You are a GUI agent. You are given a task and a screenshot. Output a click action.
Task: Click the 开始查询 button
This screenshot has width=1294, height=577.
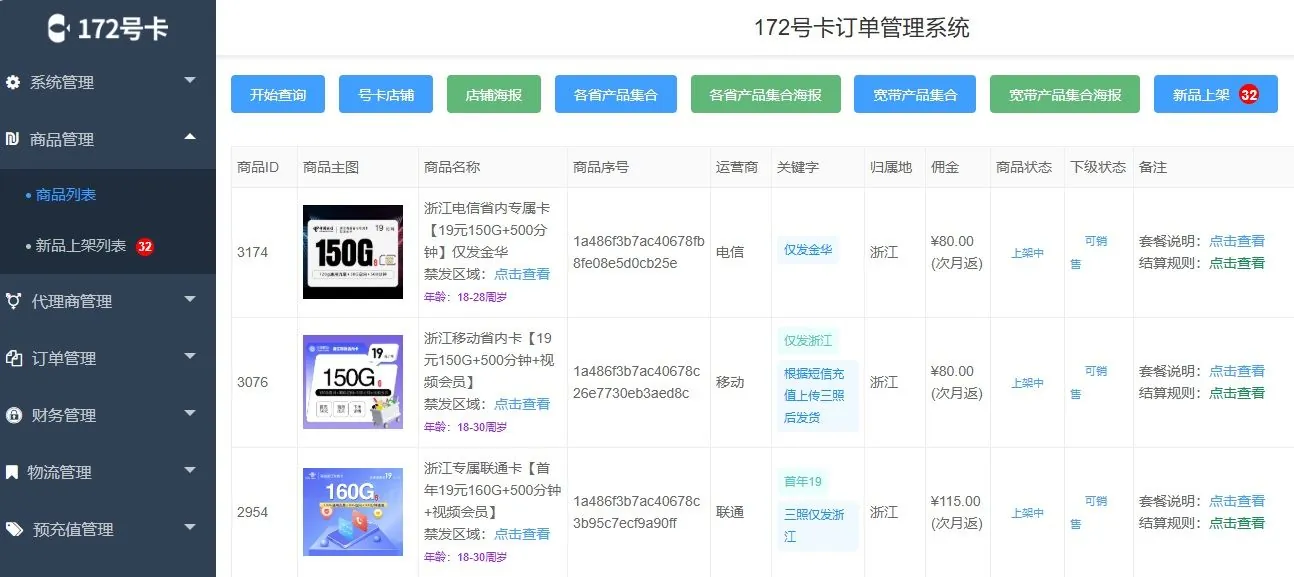(x=278, y=95)
